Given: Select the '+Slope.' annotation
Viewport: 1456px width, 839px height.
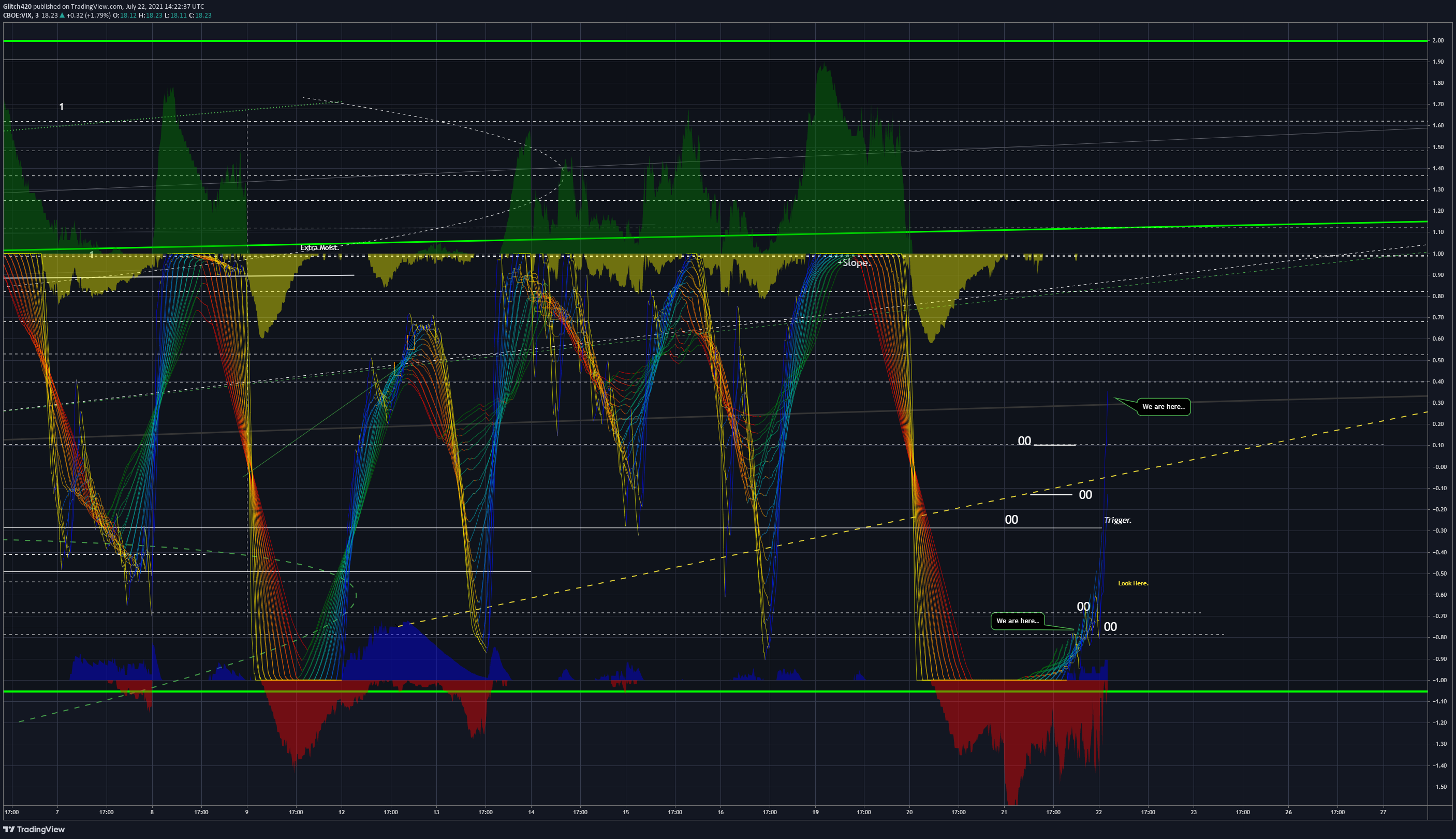Looking at the screenshot, I should pyautogui.click(x=854, y=263).
